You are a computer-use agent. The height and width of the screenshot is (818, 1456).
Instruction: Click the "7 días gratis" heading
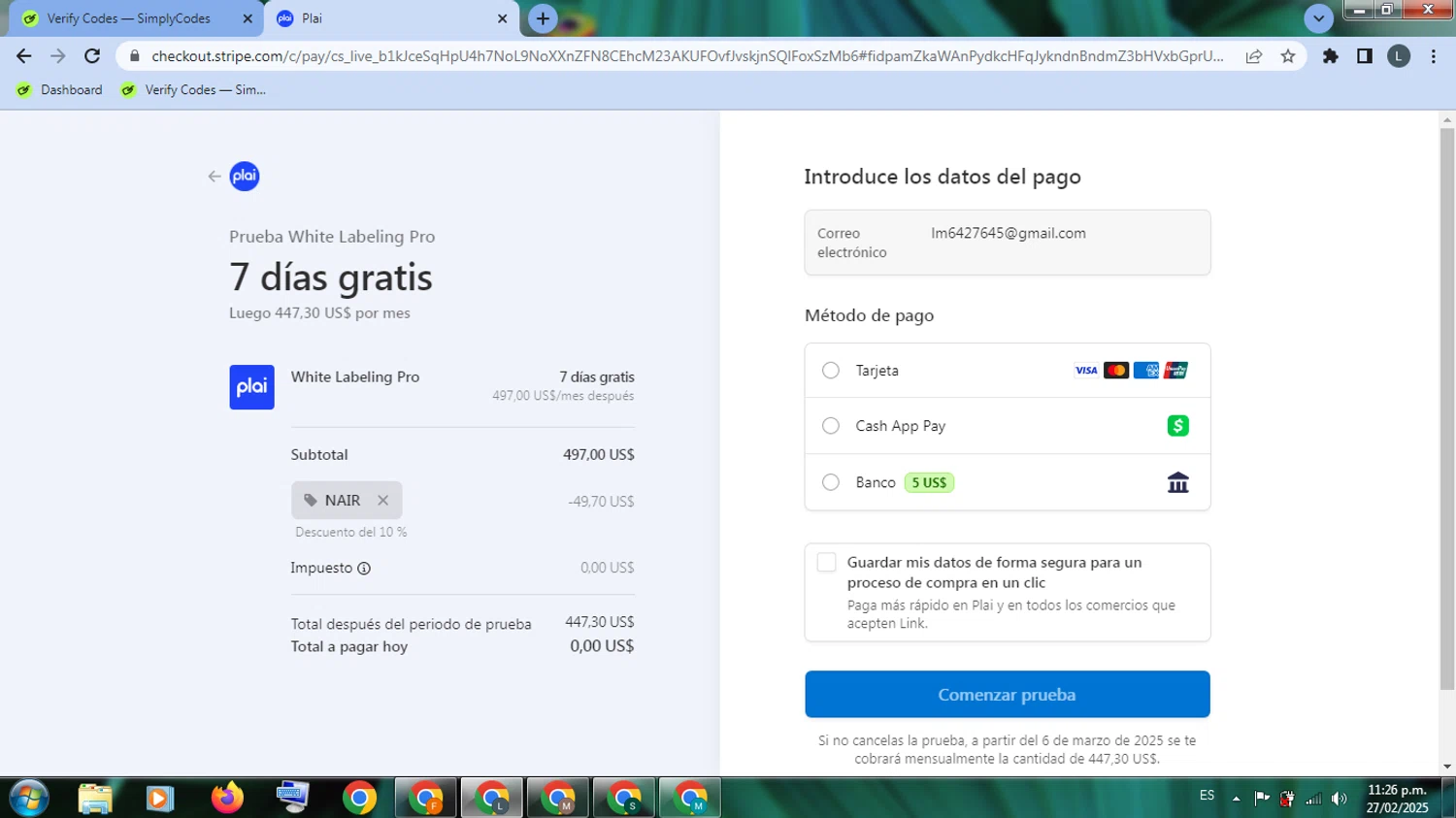click(x=331, y=278)
